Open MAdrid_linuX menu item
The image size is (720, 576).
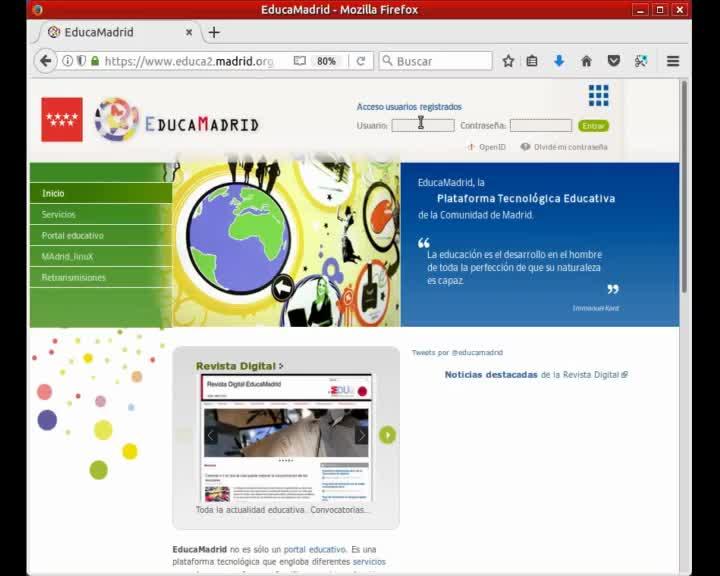pos(101,256)
